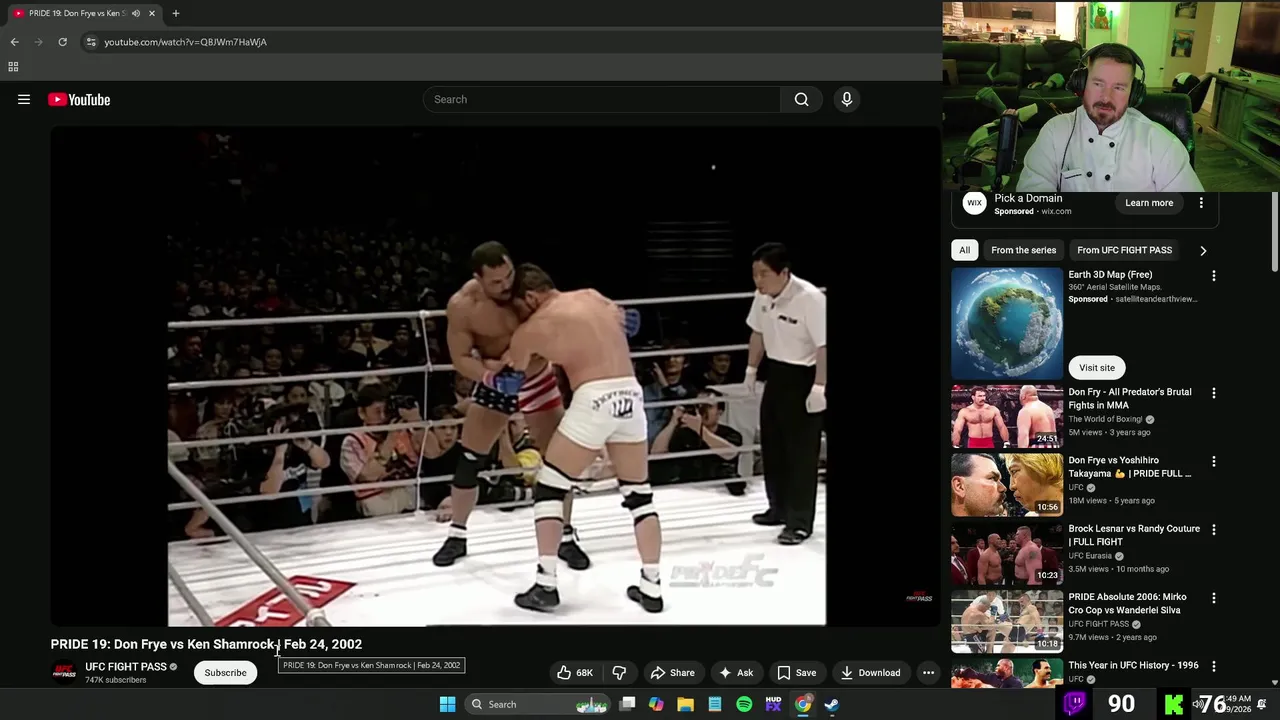
Task: Click UFC Eurasia channel name
Action: [x=1090, y=556]
